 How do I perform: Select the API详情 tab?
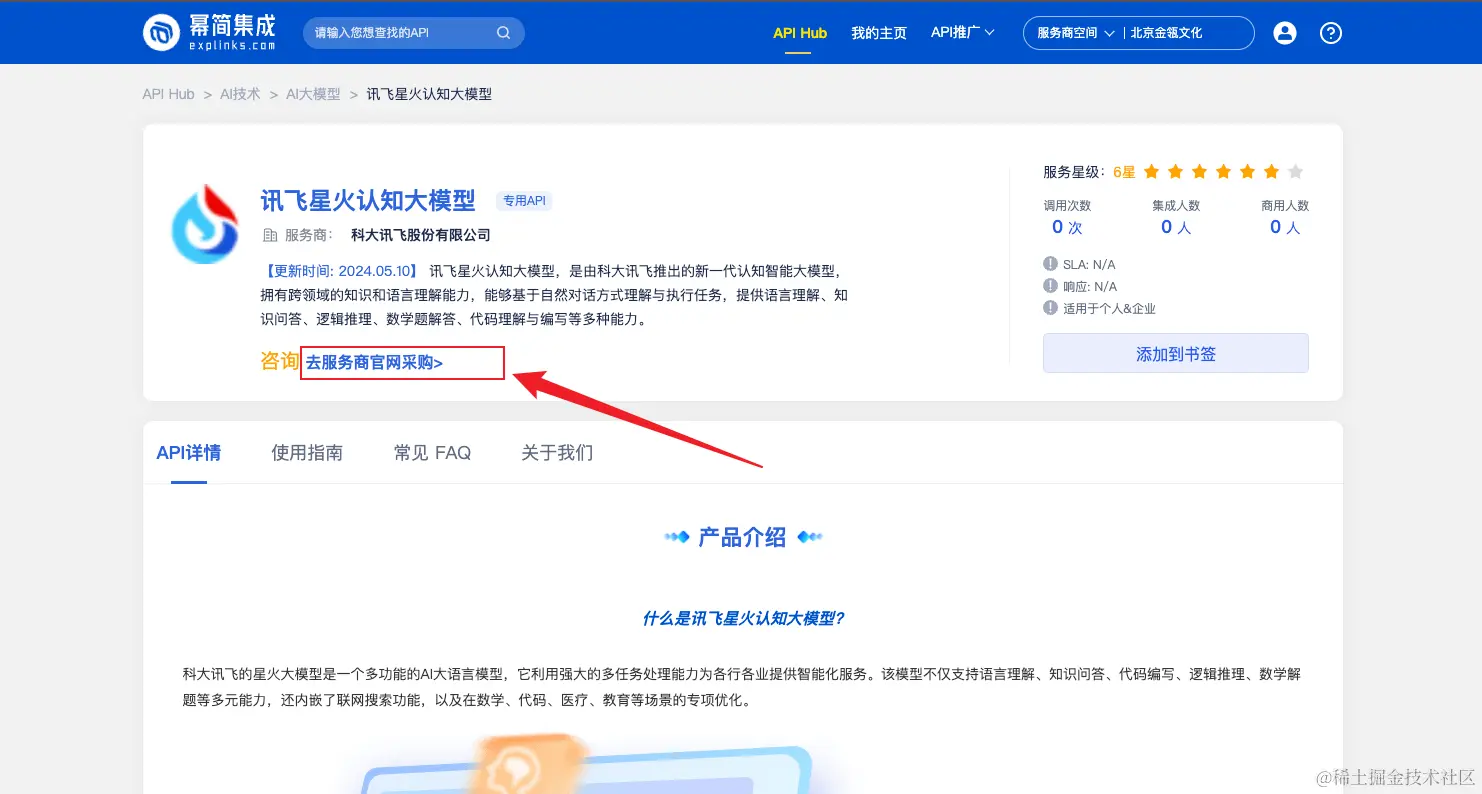coord(189,453)
